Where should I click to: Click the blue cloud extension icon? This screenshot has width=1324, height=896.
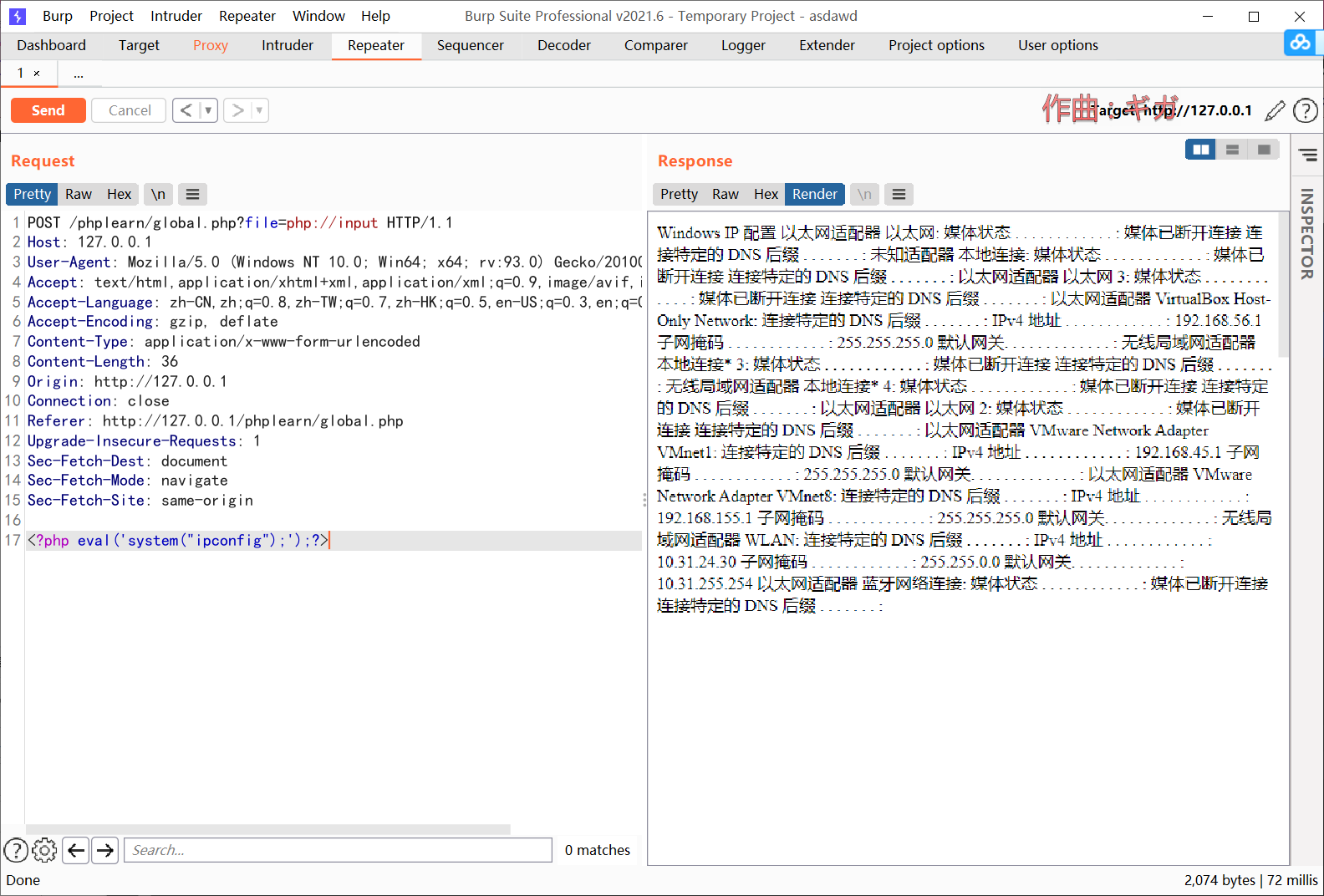1300,42
